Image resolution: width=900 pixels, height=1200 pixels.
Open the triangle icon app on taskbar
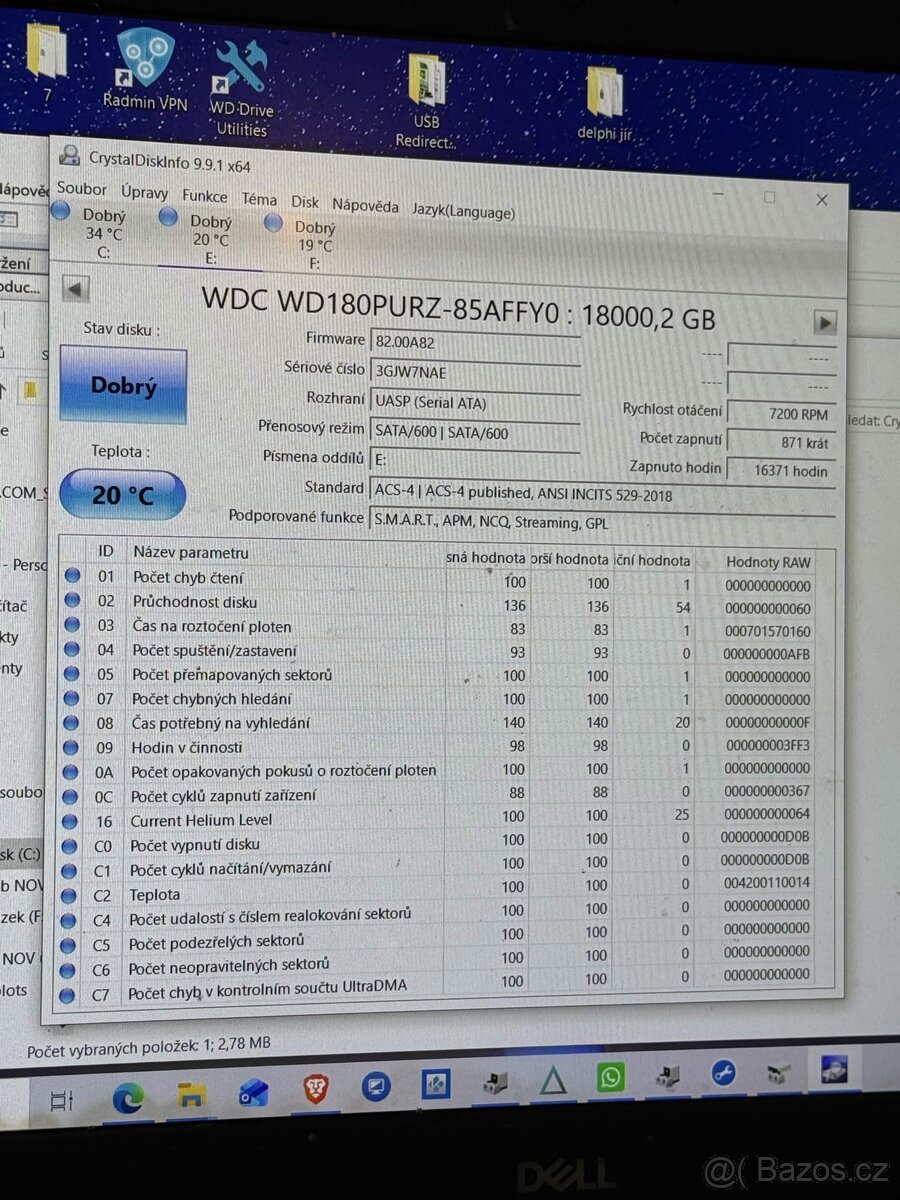pyautogui.click(x=552, y=1081)
